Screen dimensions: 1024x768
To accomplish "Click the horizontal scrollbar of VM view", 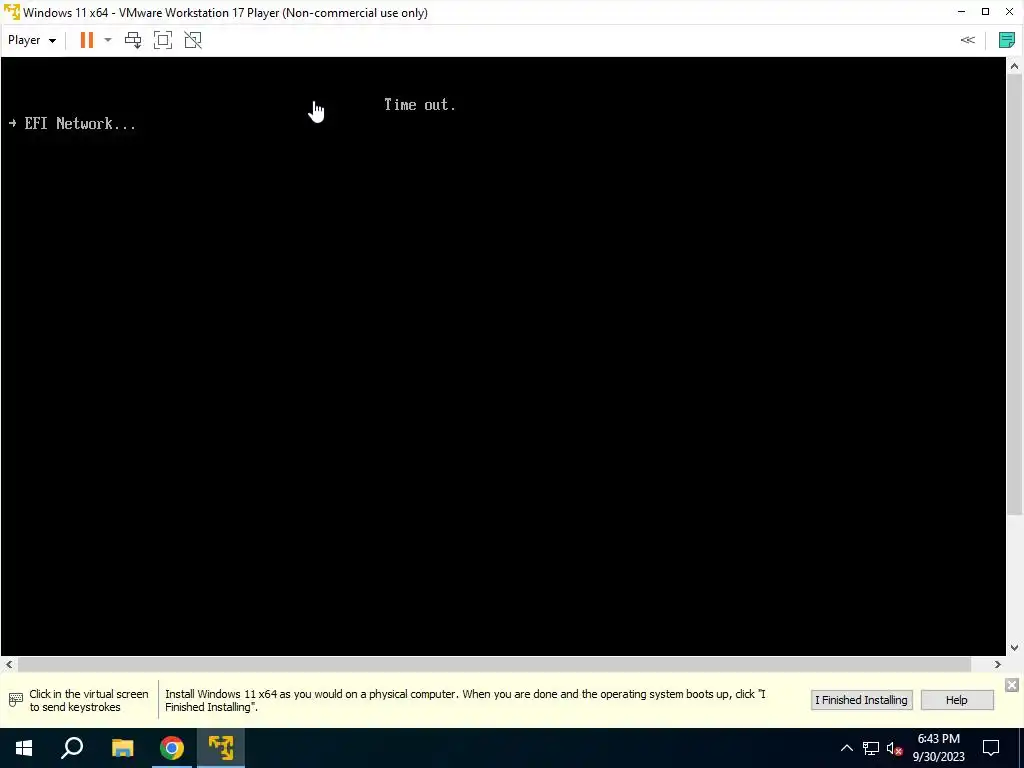I will pos(494,664).
